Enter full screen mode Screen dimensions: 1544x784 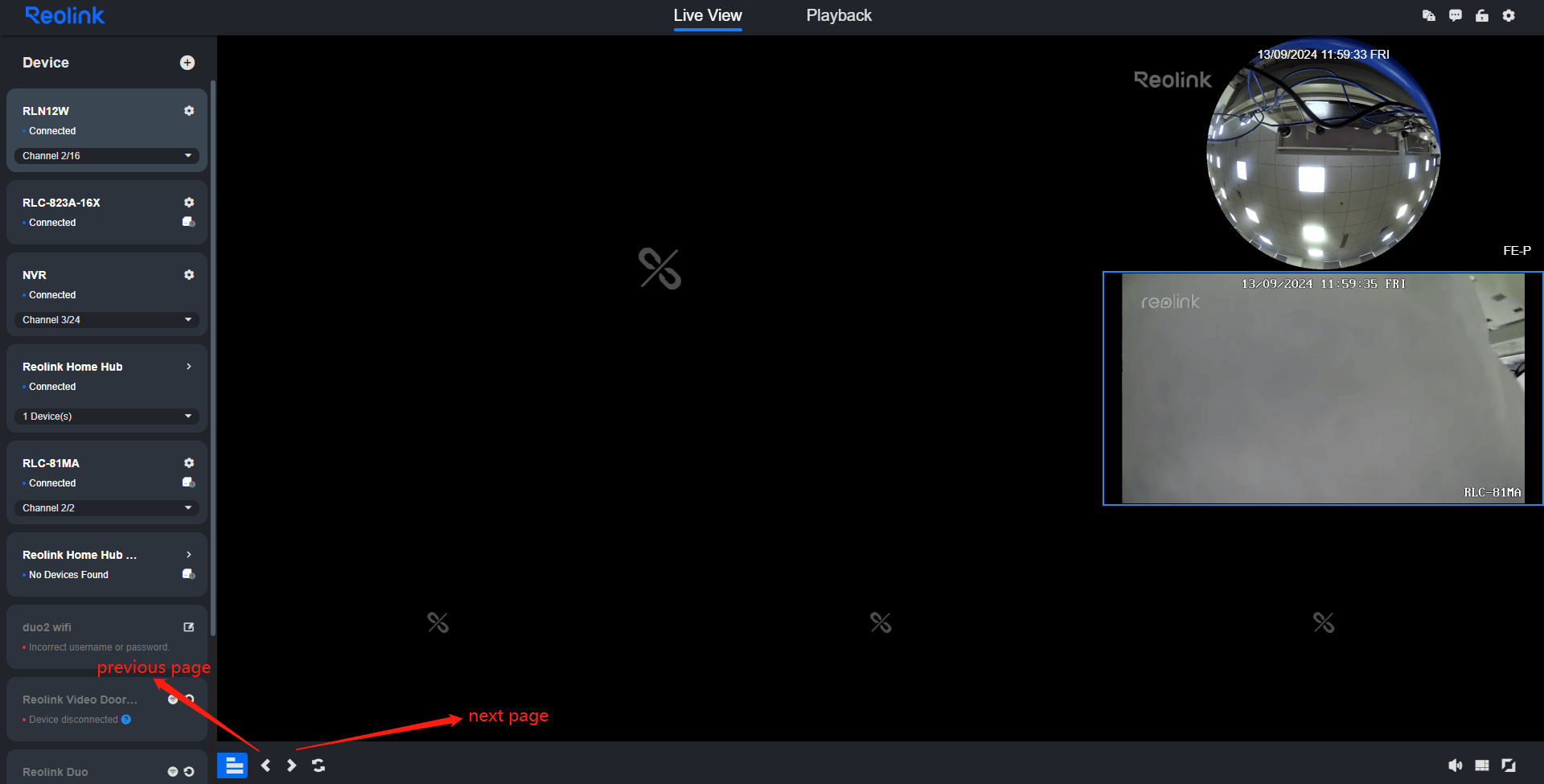pos(1509,766)
